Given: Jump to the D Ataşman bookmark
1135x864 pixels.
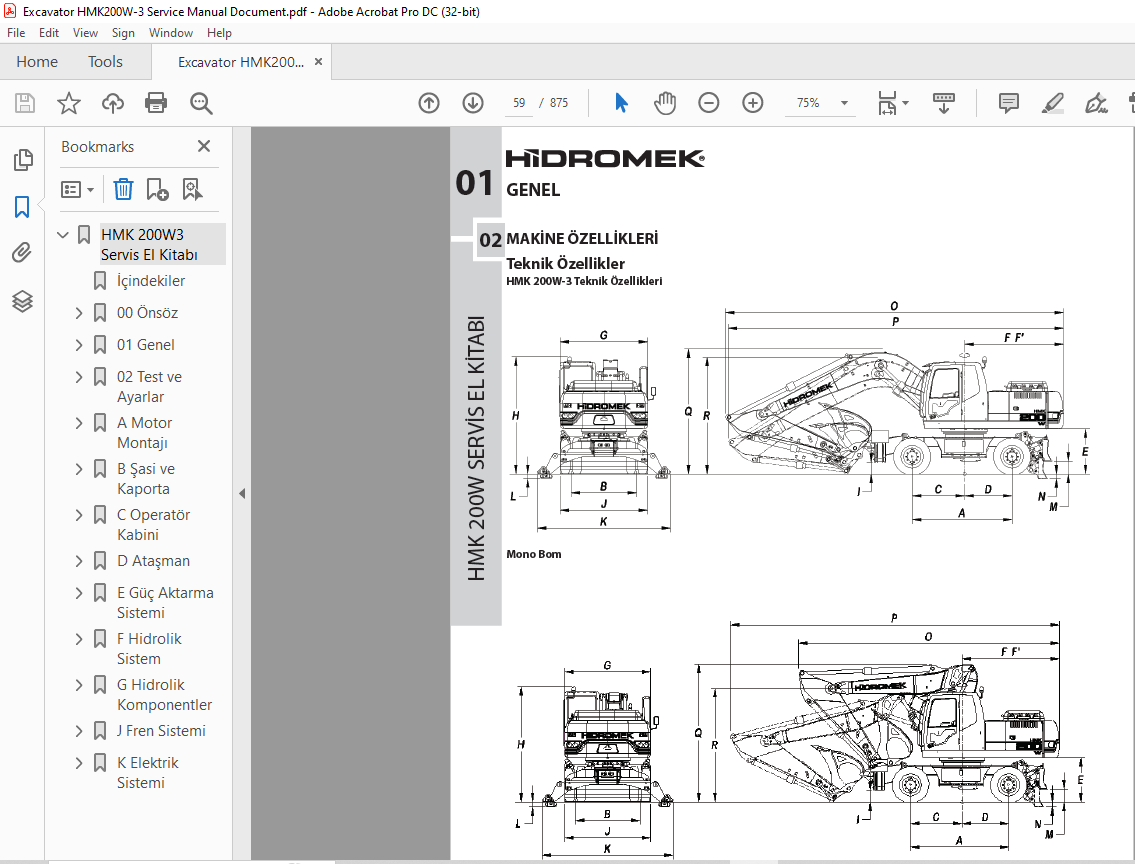Looking at the screenshot, I should (x=153, y=561).
